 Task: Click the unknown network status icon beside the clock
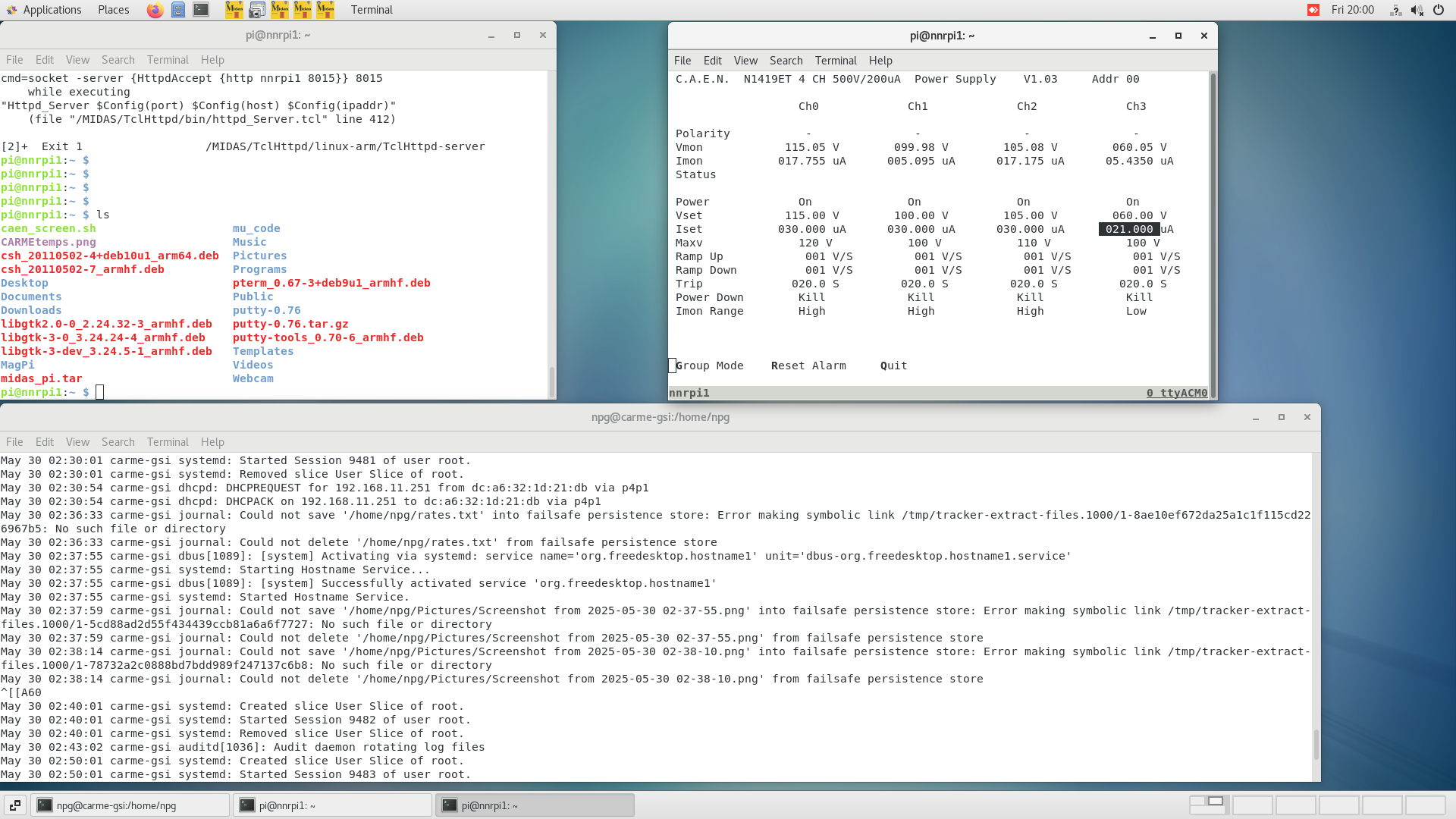pos(1395,10)
